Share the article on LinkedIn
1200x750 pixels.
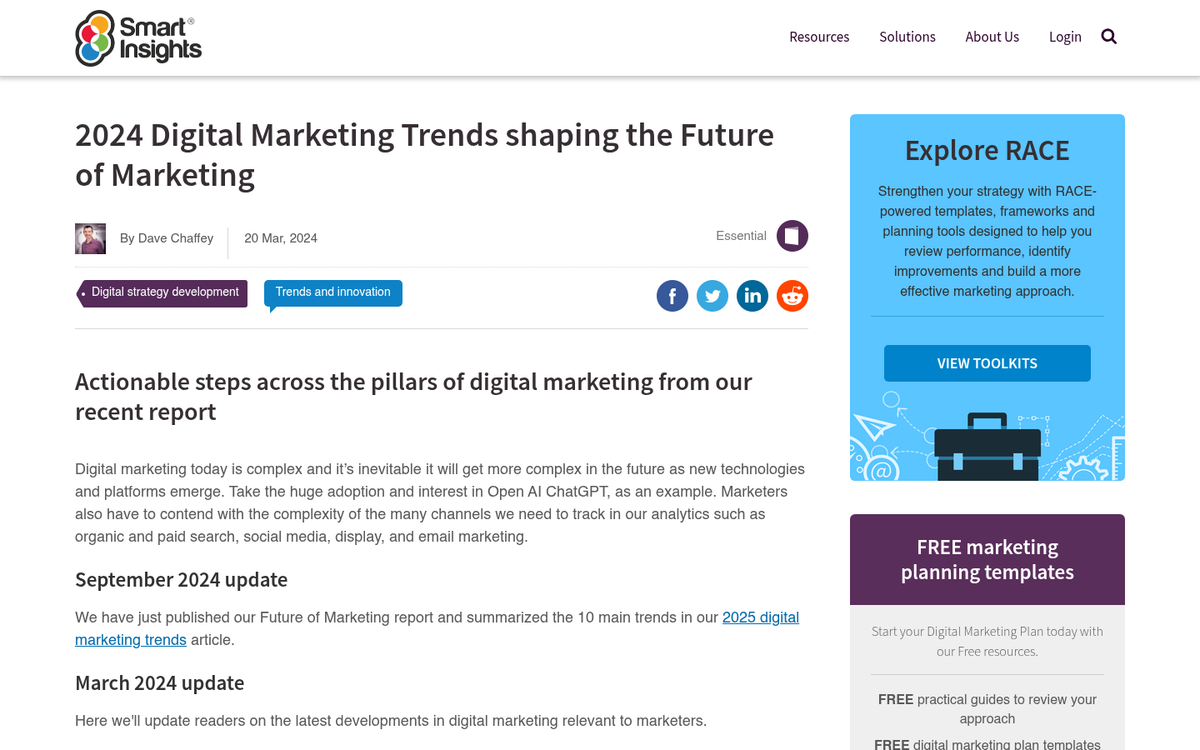[x=752, y=295]
